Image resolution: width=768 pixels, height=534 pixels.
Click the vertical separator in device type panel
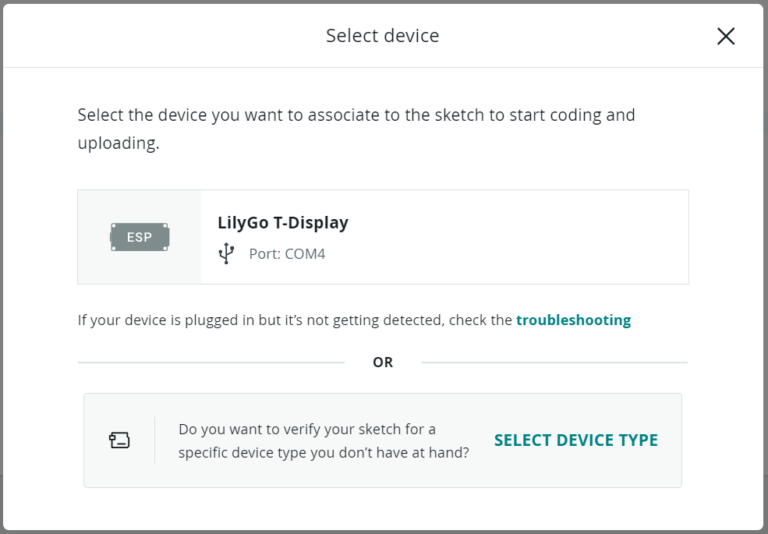point(155,440)
